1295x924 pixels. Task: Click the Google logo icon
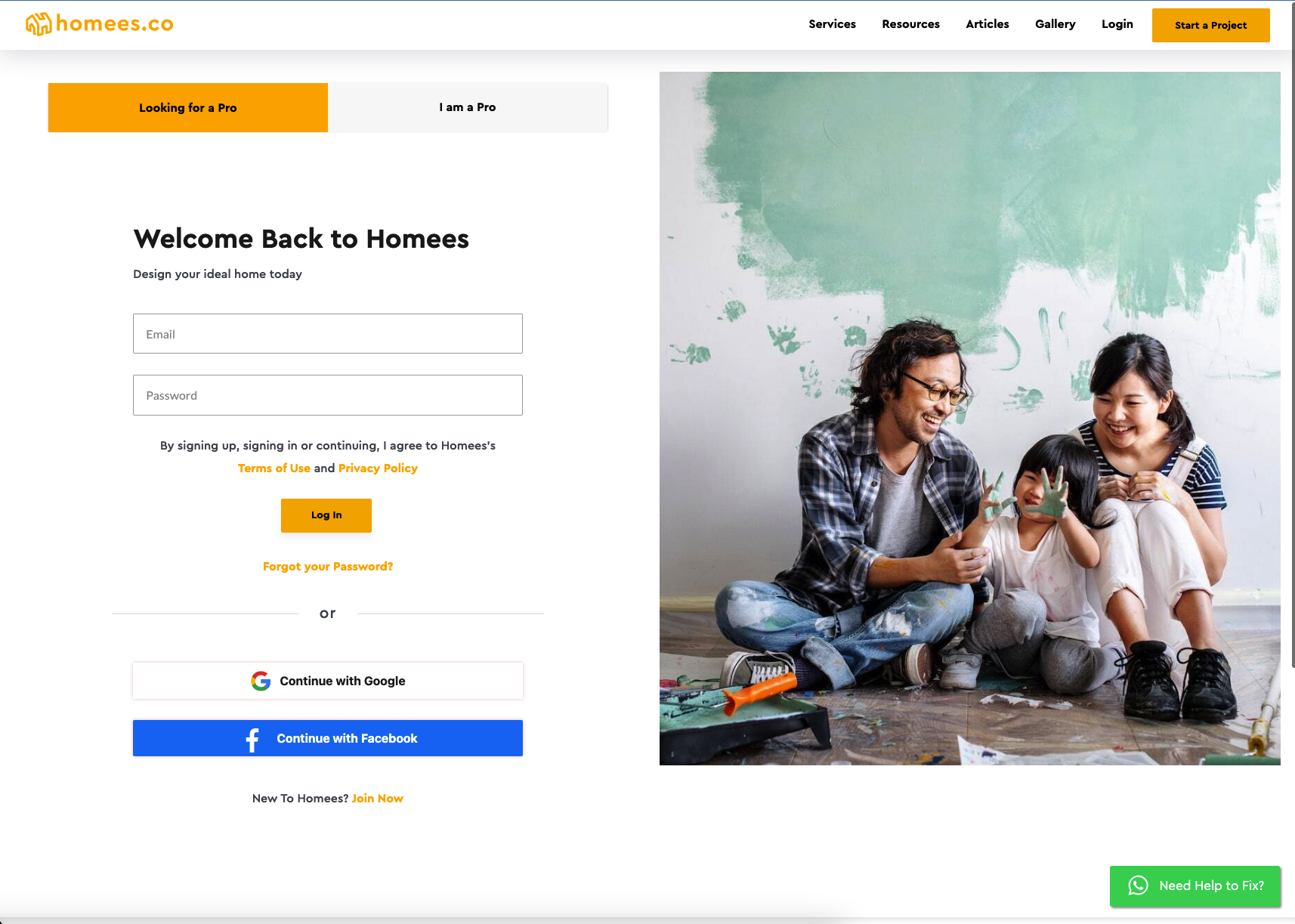[261, 681]
